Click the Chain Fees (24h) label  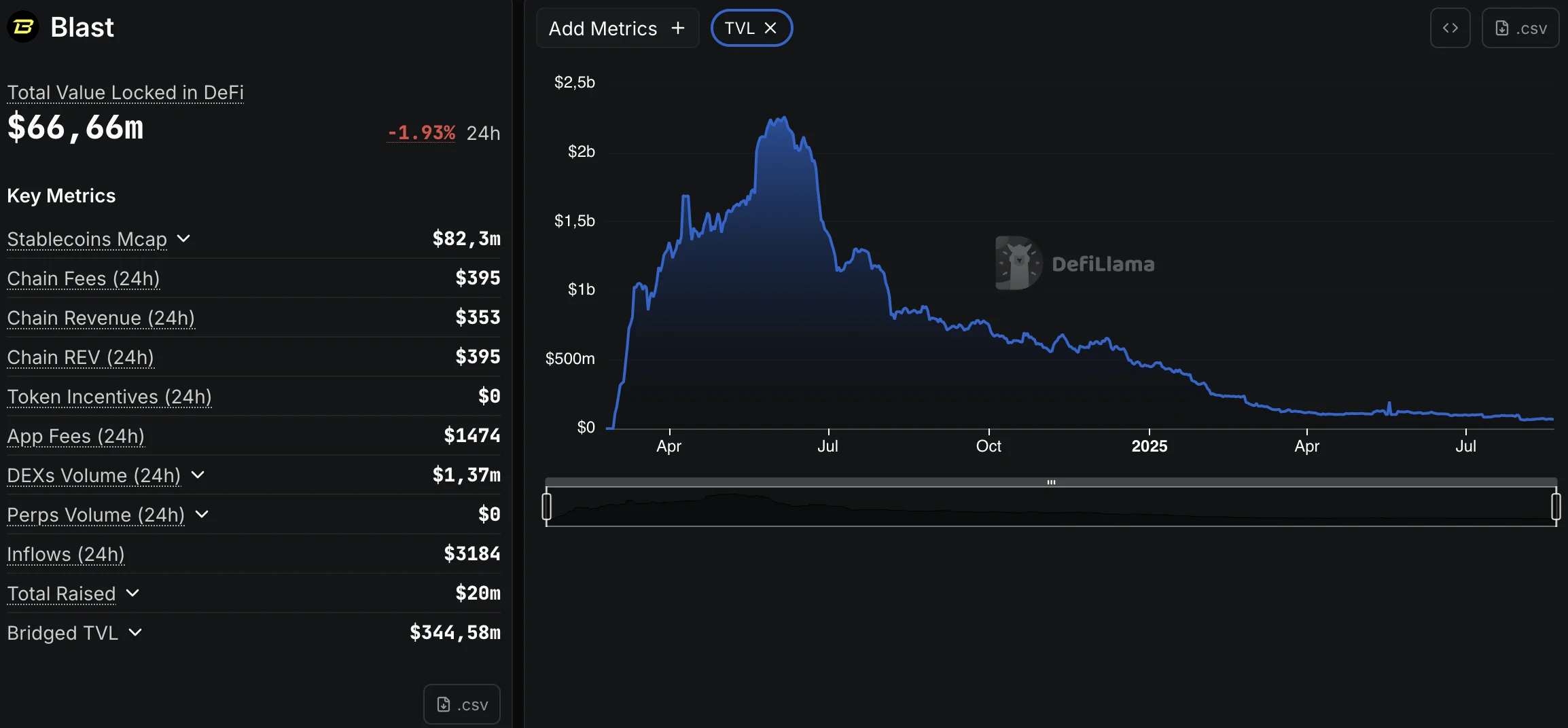click(84, 278)
